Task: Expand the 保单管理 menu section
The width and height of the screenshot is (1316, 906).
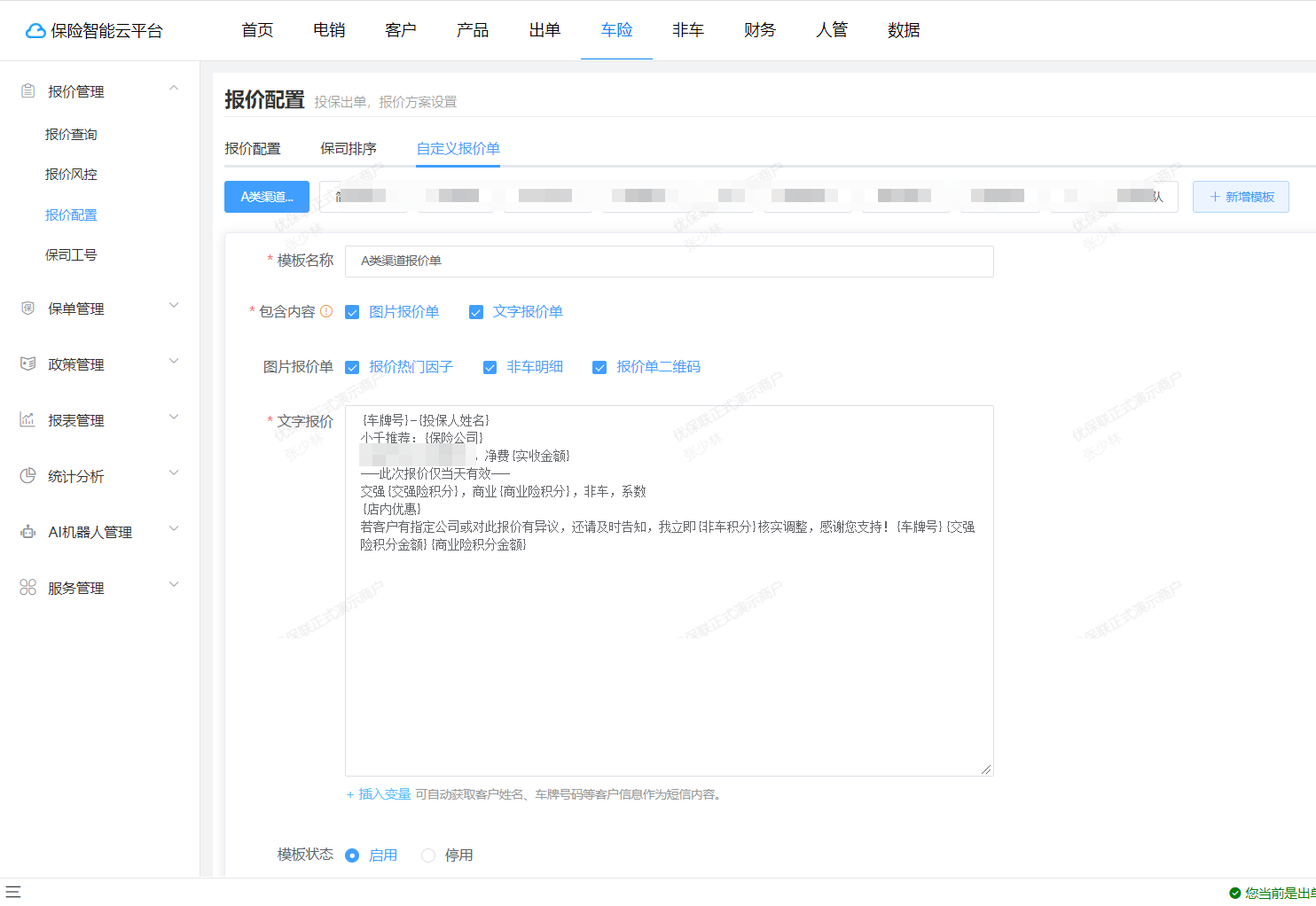Action: point(174,305)
